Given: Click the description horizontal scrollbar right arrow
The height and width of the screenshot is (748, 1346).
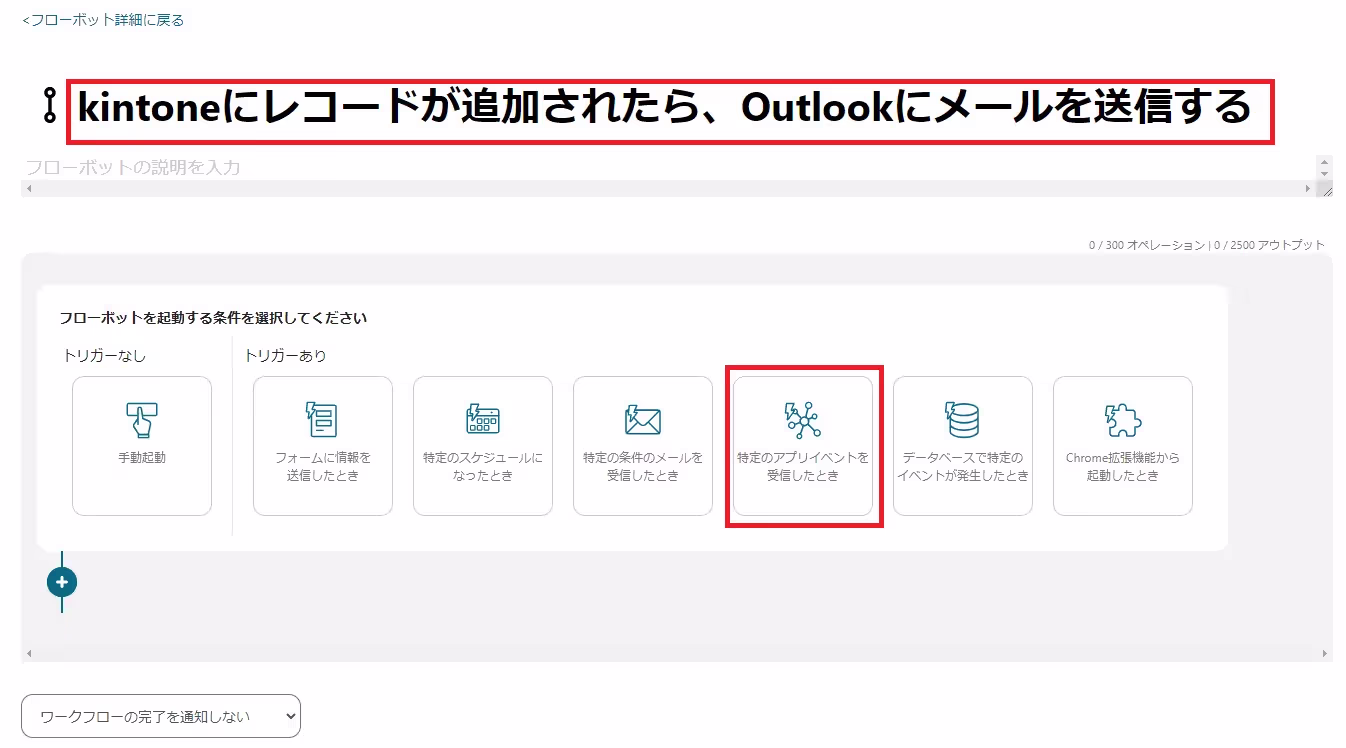Looking at the screenshot, I should (x=1308, y=188).
